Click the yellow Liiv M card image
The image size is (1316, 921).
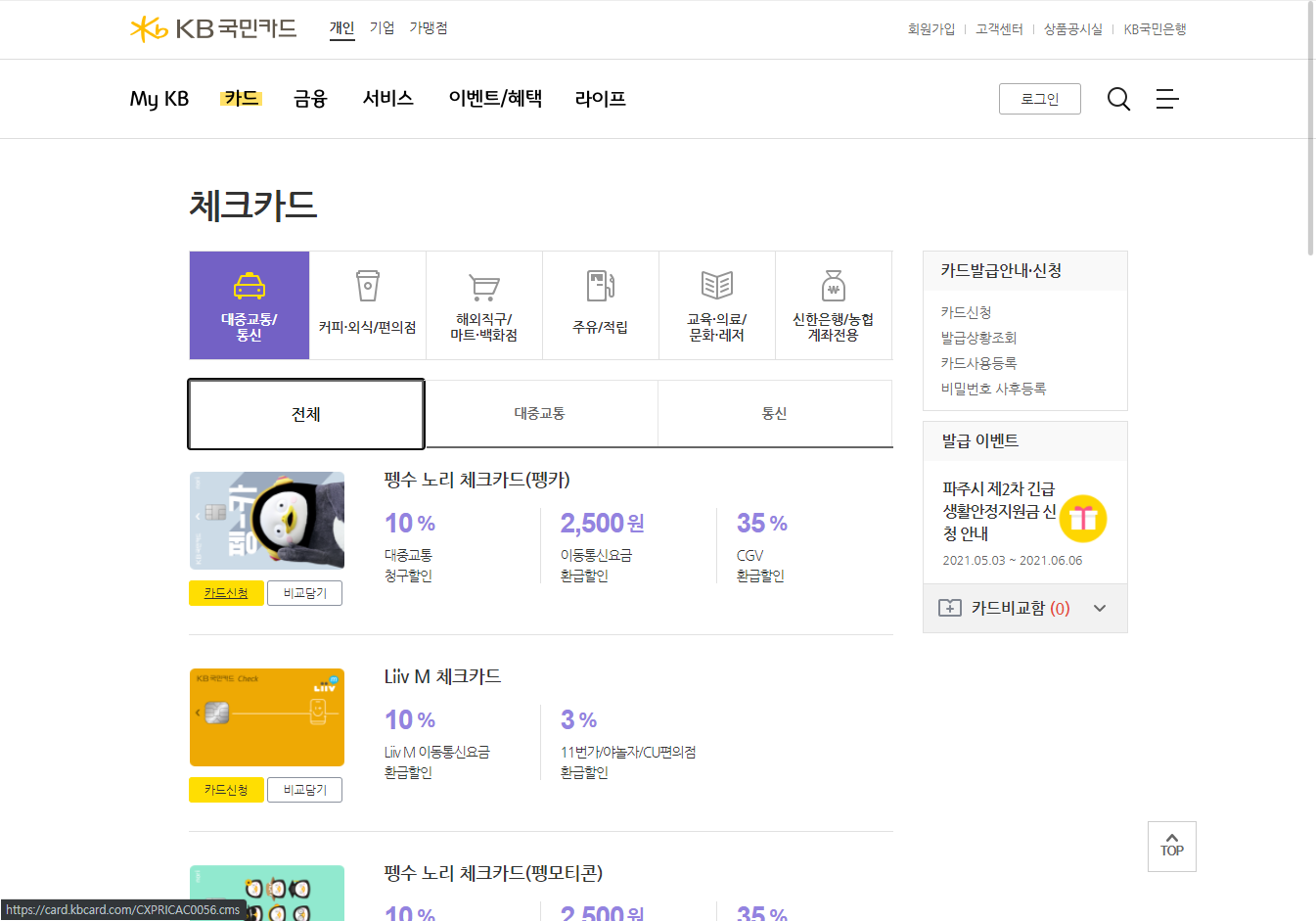click(267, 717)
